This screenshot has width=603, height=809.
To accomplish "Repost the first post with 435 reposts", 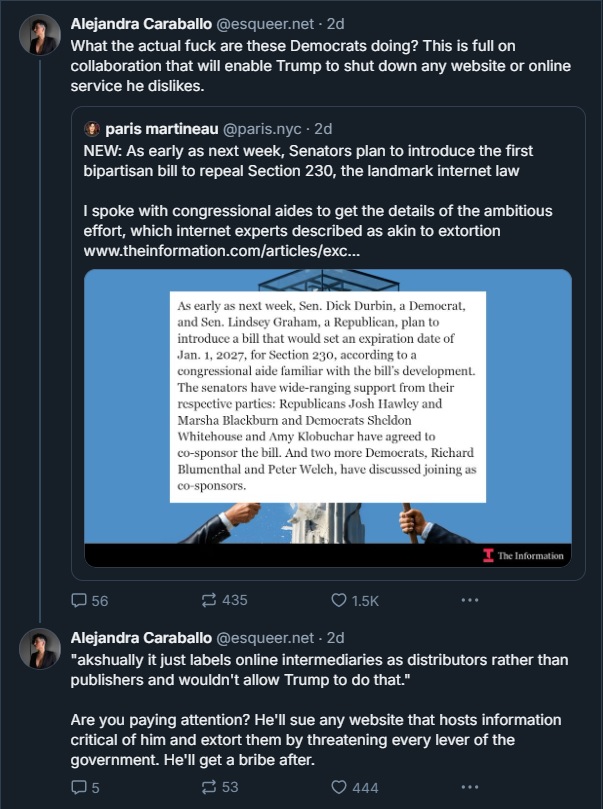I will (x=209, y=600).
